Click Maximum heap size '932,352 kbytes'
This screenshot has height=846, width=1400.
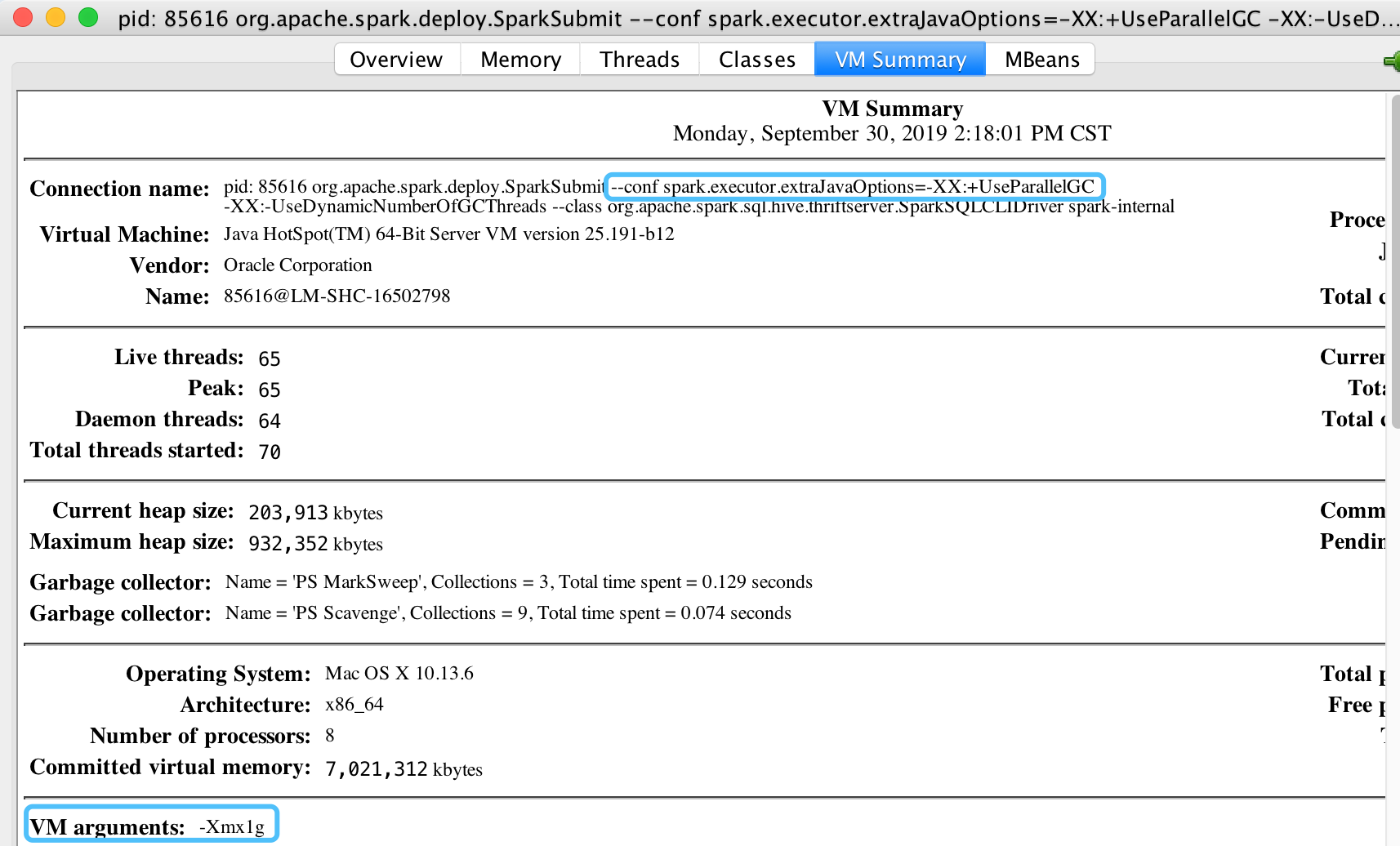tap(315, 544)
